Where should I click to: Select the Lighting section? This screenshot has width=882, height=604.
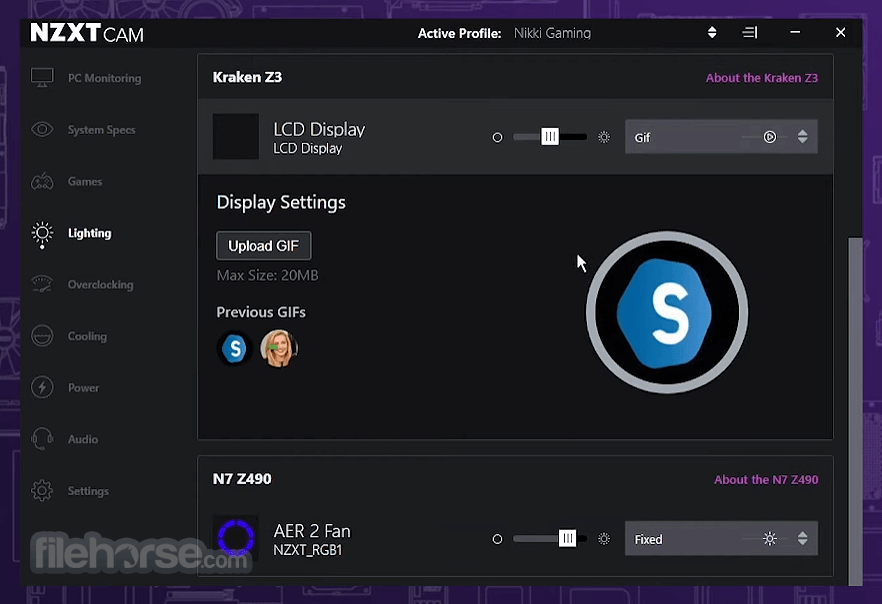coord(89,233)
